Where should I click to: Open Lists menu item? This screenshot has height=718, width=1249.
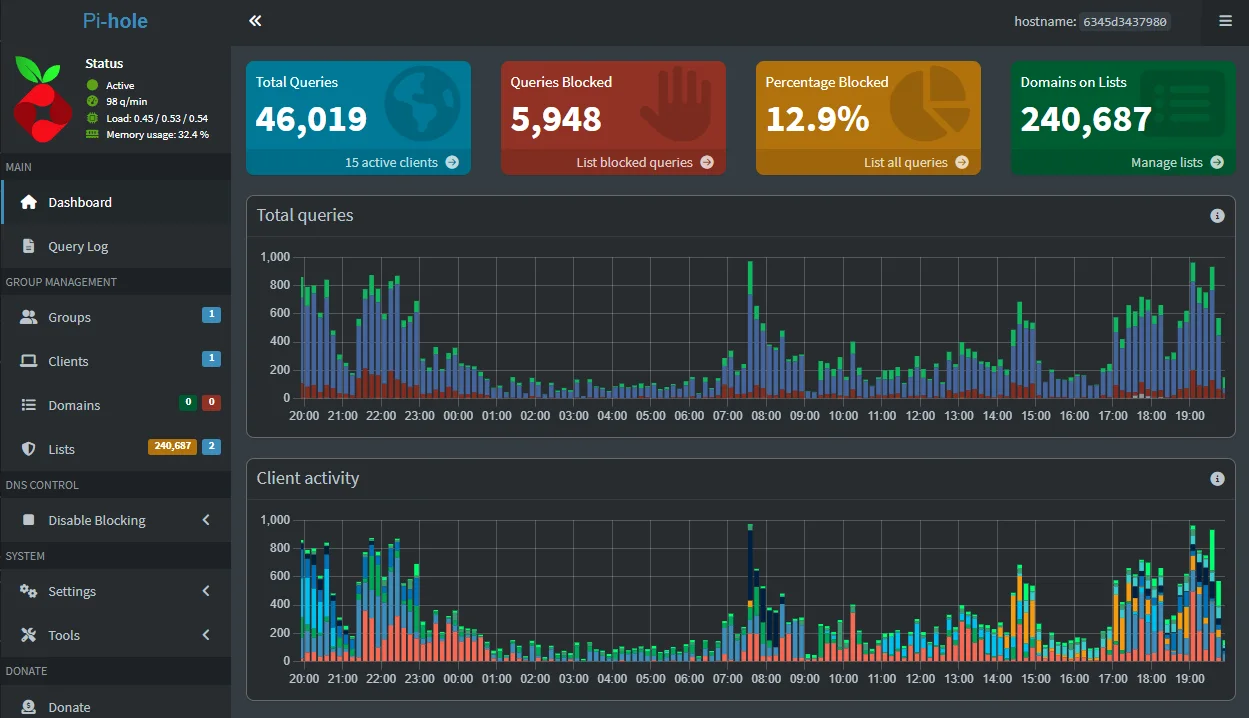click(116, 449)
